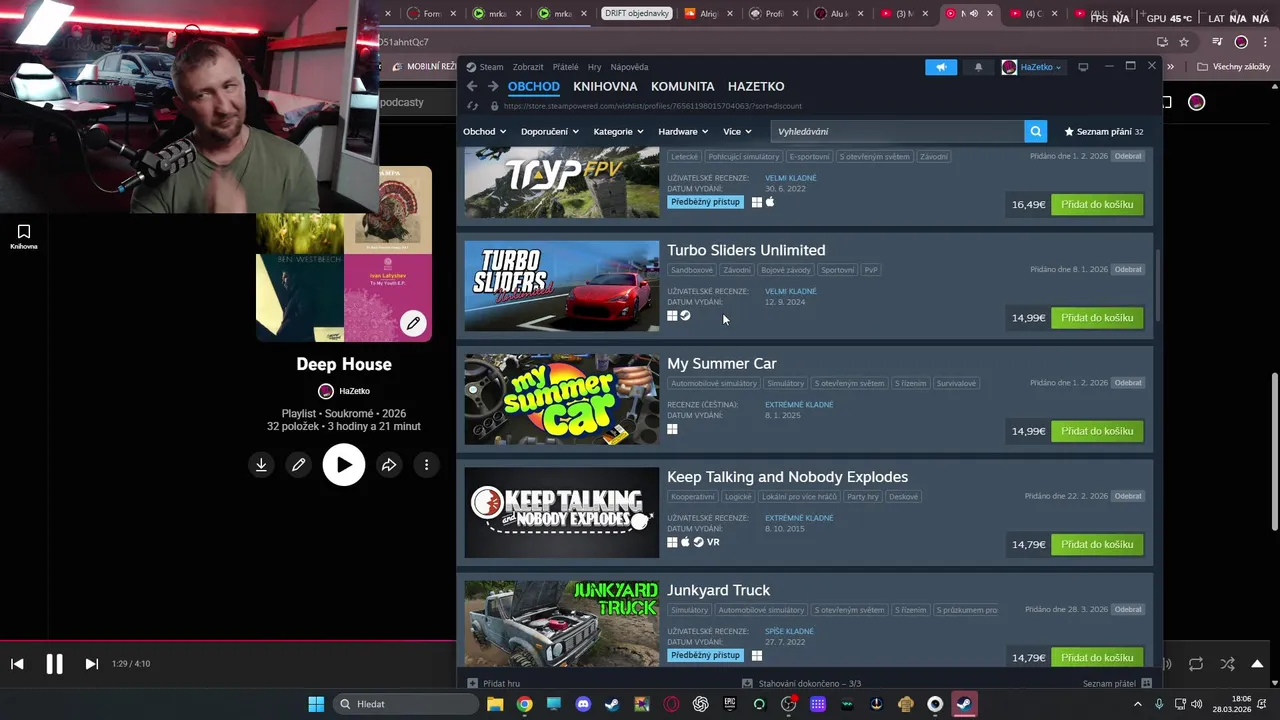Image resolution: width=1280 pixels, height=720 pixels.
Task: Open the Zobrazit menu
Action: tap(528, 67)
